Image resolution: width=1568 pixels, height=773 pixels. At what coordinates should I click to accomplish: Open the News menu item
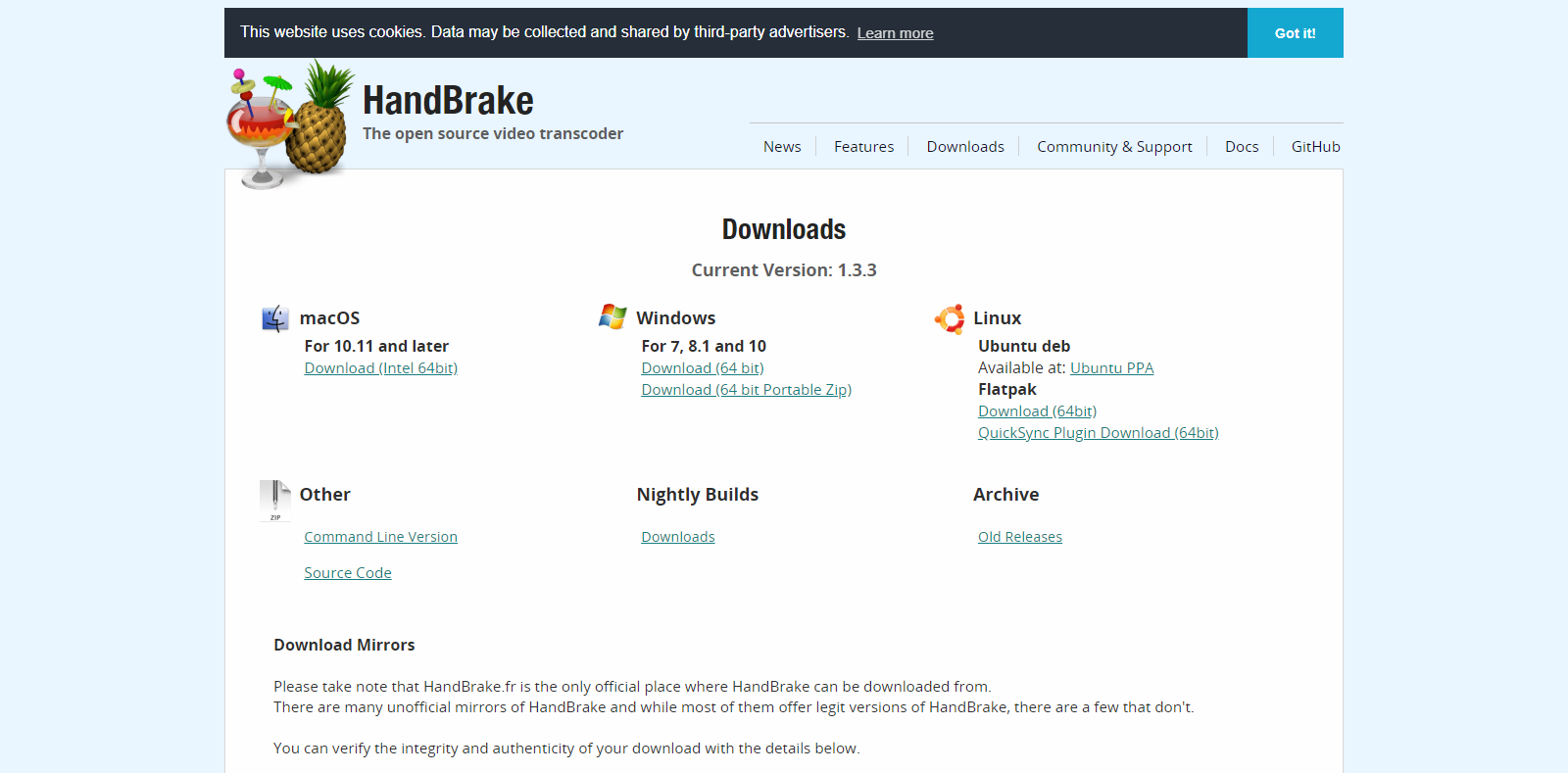tap(782, 146)
